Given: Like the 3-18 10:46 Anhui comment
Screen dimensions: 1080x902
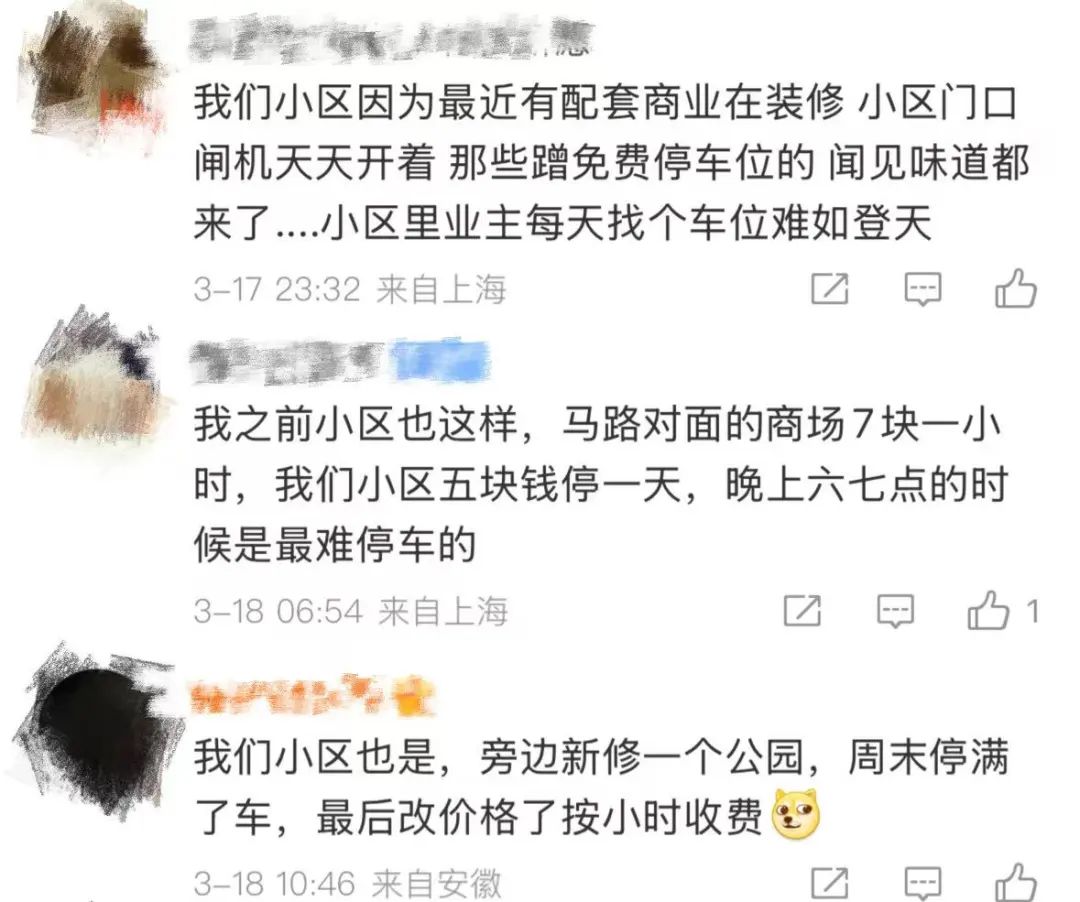Looking at the screenshot, I should [1016, 882].
